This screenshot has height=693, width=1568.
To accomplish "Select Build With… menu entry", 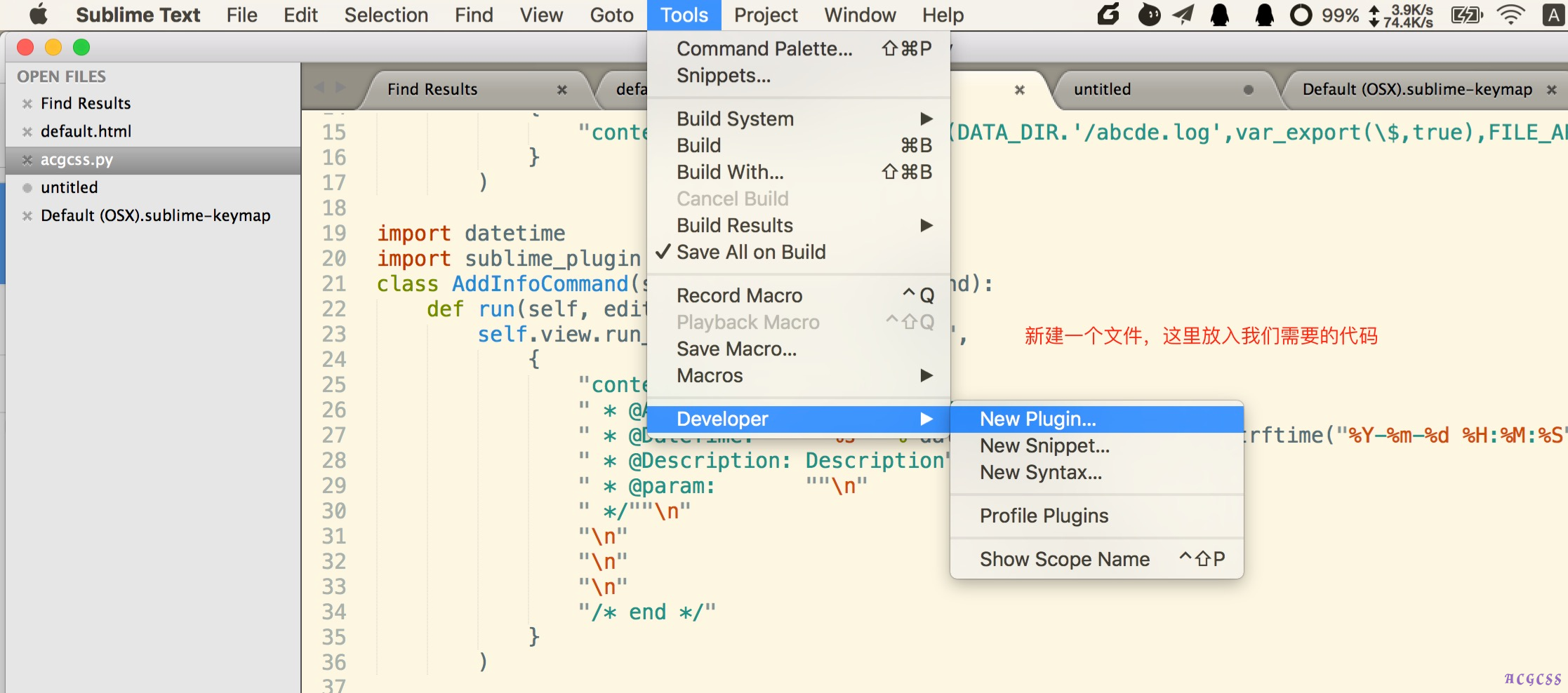I will (x=798, y=172).
